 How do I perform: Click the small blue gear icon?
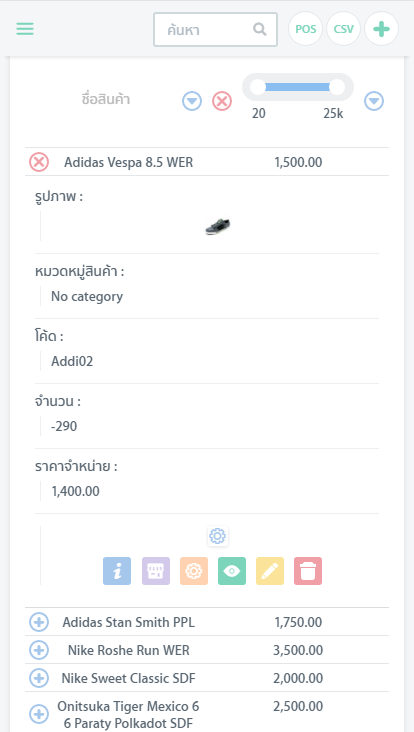(218, 536)
